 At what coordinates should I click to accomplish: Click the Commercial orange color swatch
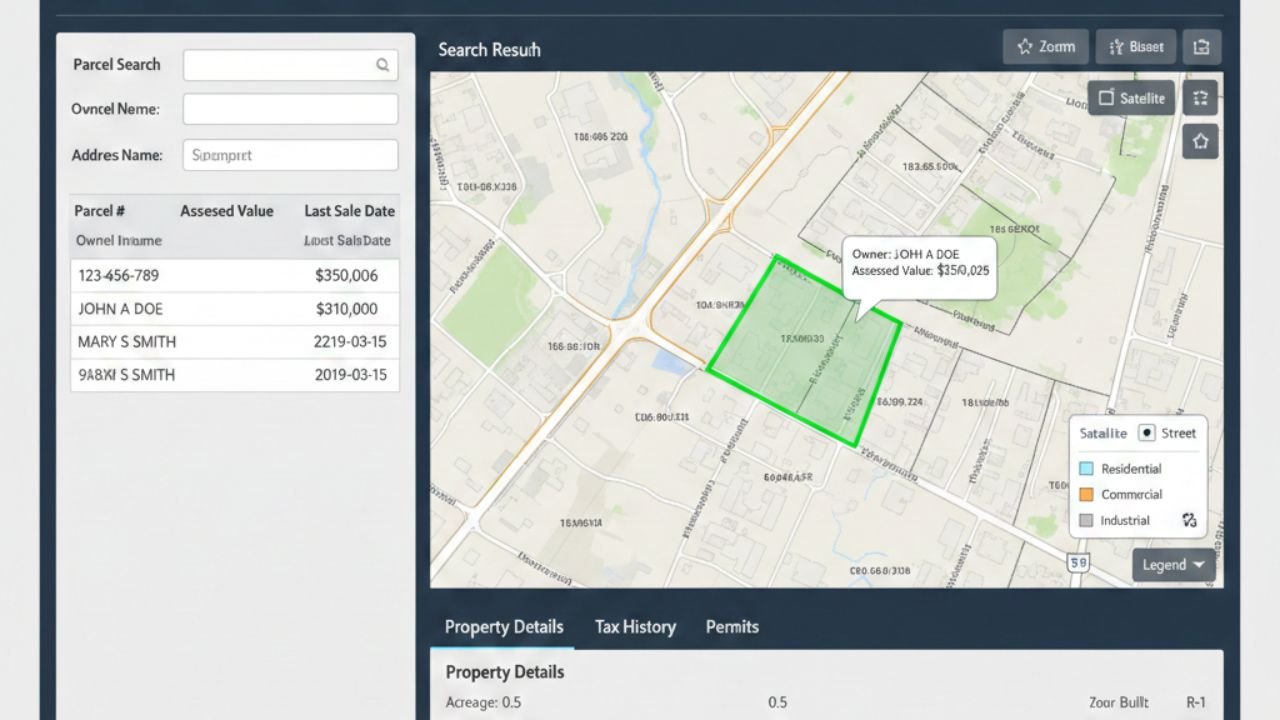tap(1088, 494)
